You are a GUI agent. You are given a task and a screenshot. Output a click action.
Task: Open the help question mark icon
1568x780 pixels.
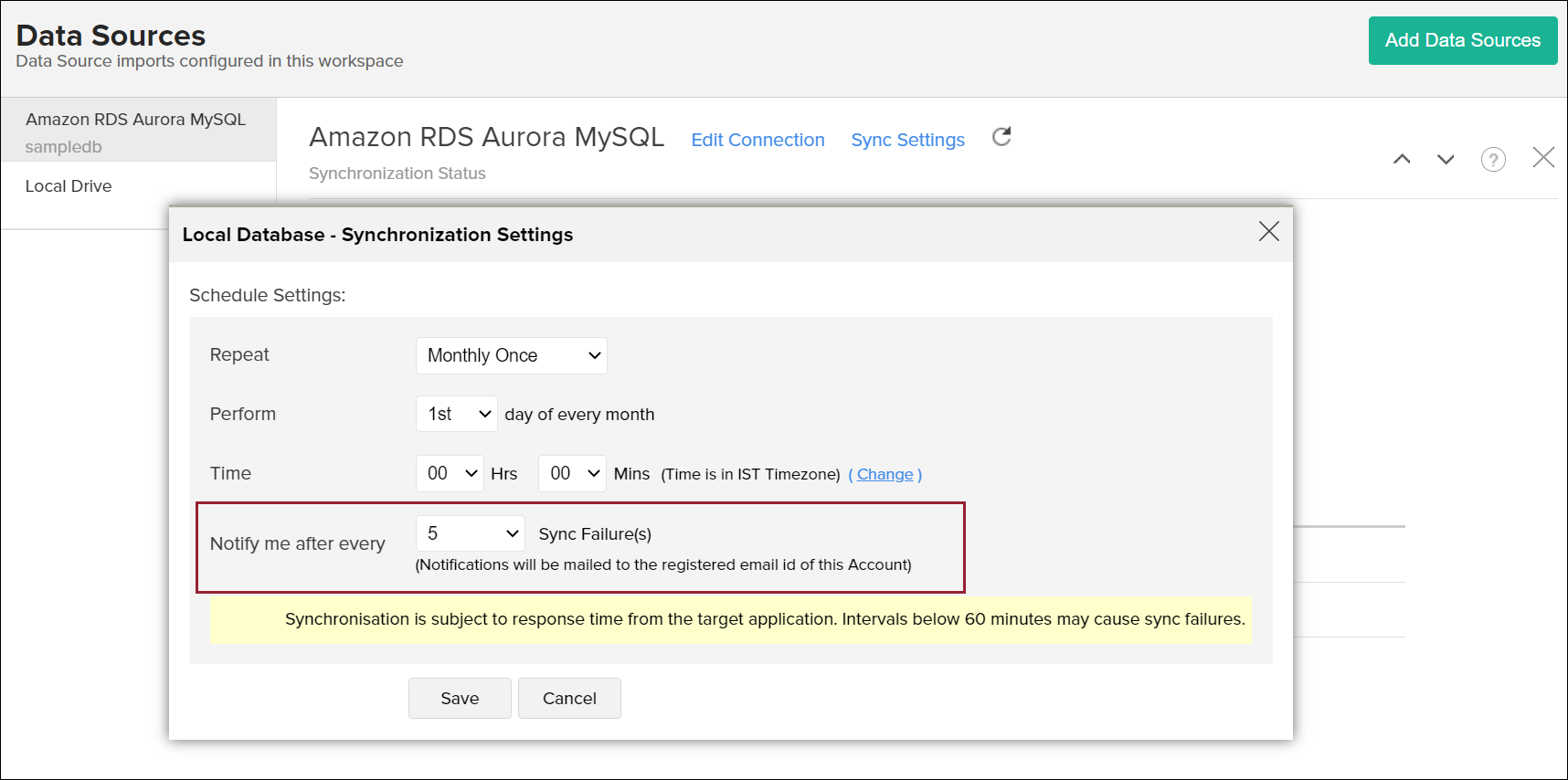tap(1493, 160)
